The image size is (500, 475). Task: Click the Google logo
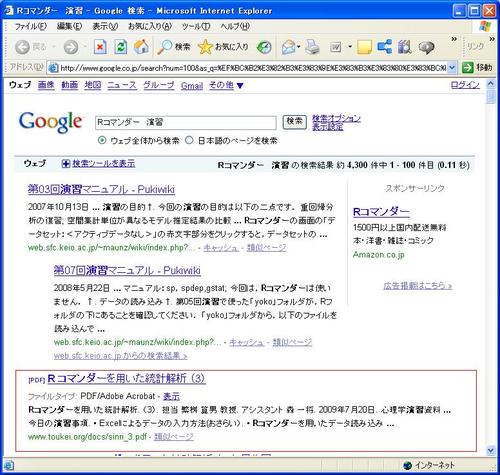(x=50, y=122)
